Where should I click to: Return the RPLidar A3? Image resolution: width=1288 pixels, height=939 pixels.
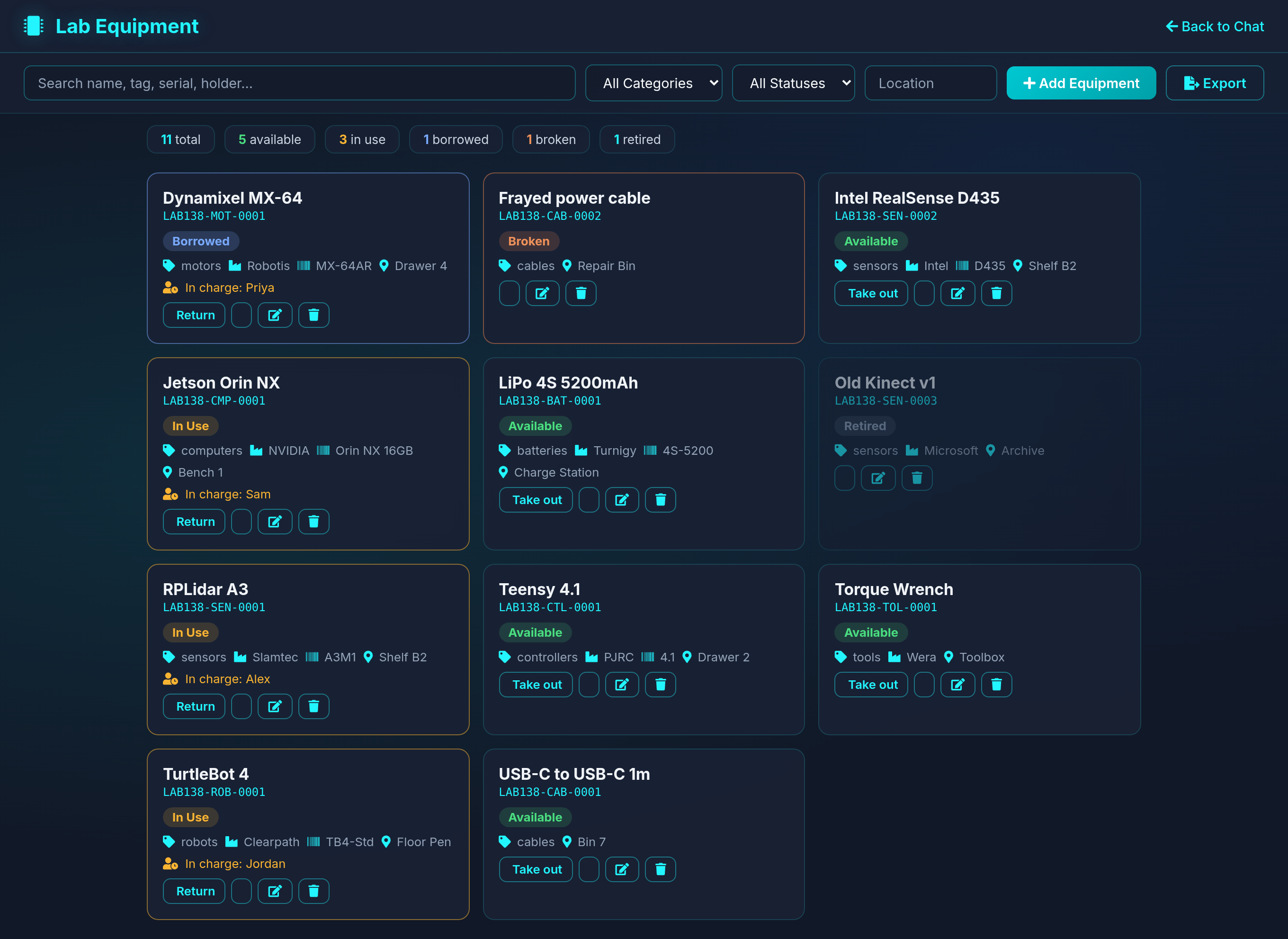(194, 706)
